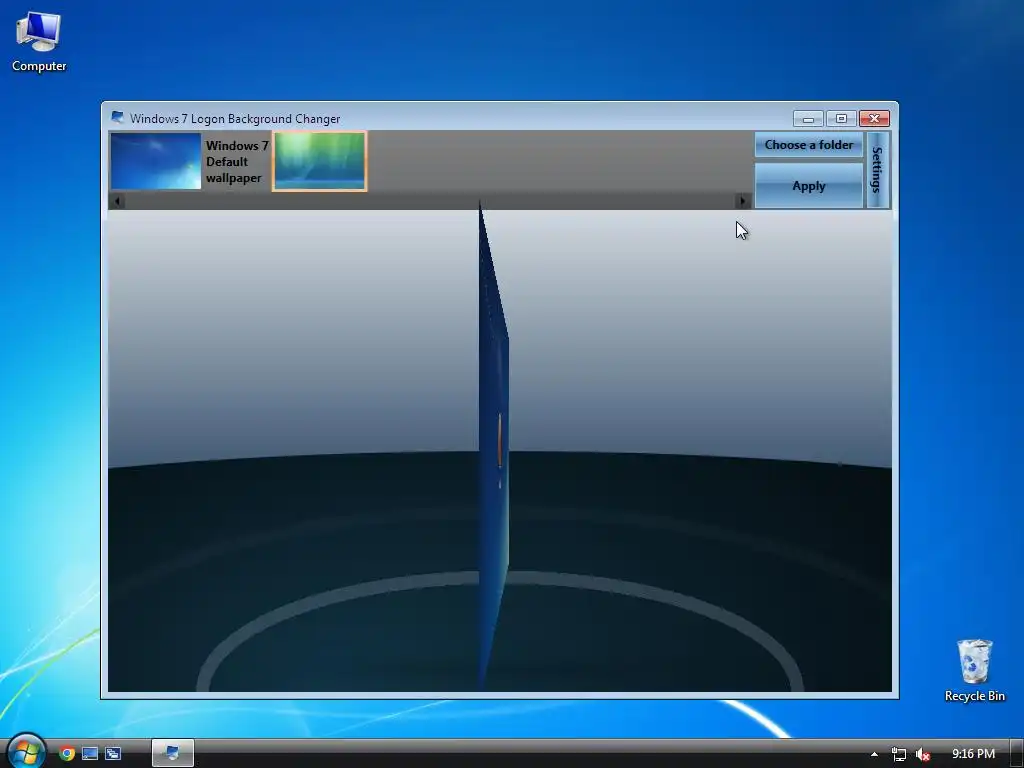The height and width of the screenshot is (768, 1024).
Task: Click the switch between windows icon
Action: [113, 754]
